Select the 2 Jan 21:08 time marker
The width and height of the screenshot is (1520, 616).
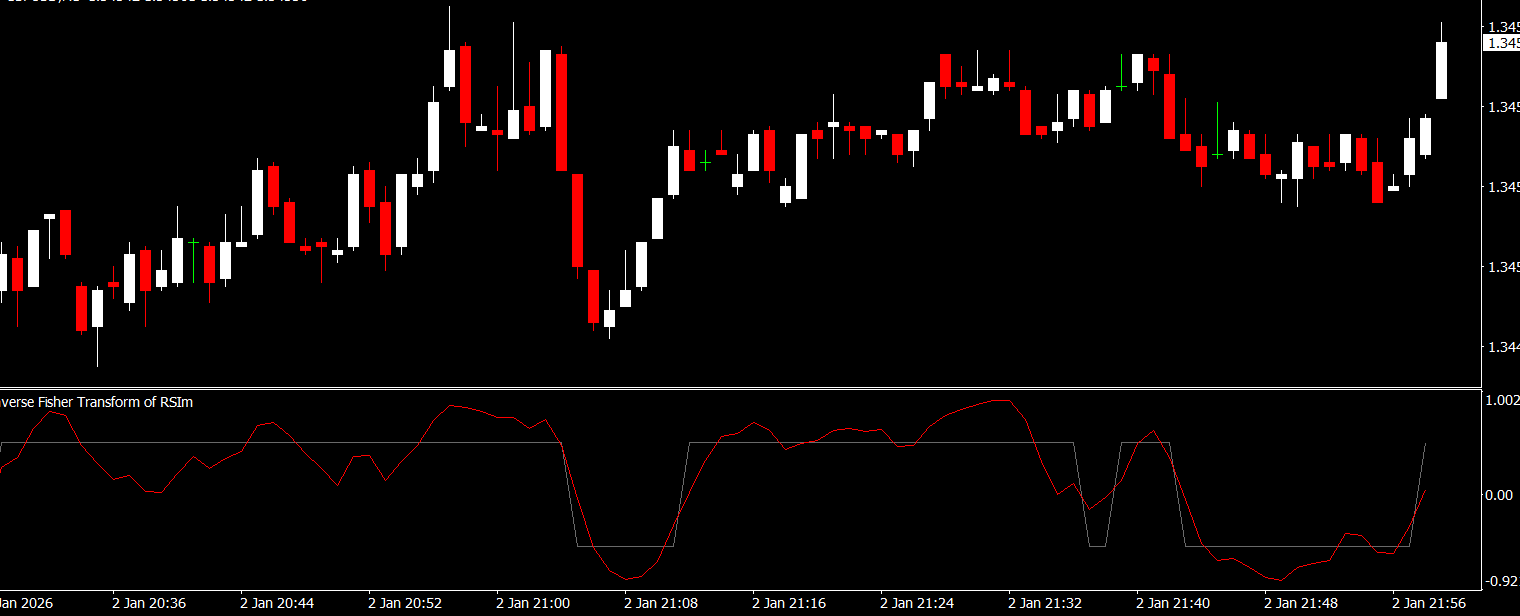click(661, 604)
